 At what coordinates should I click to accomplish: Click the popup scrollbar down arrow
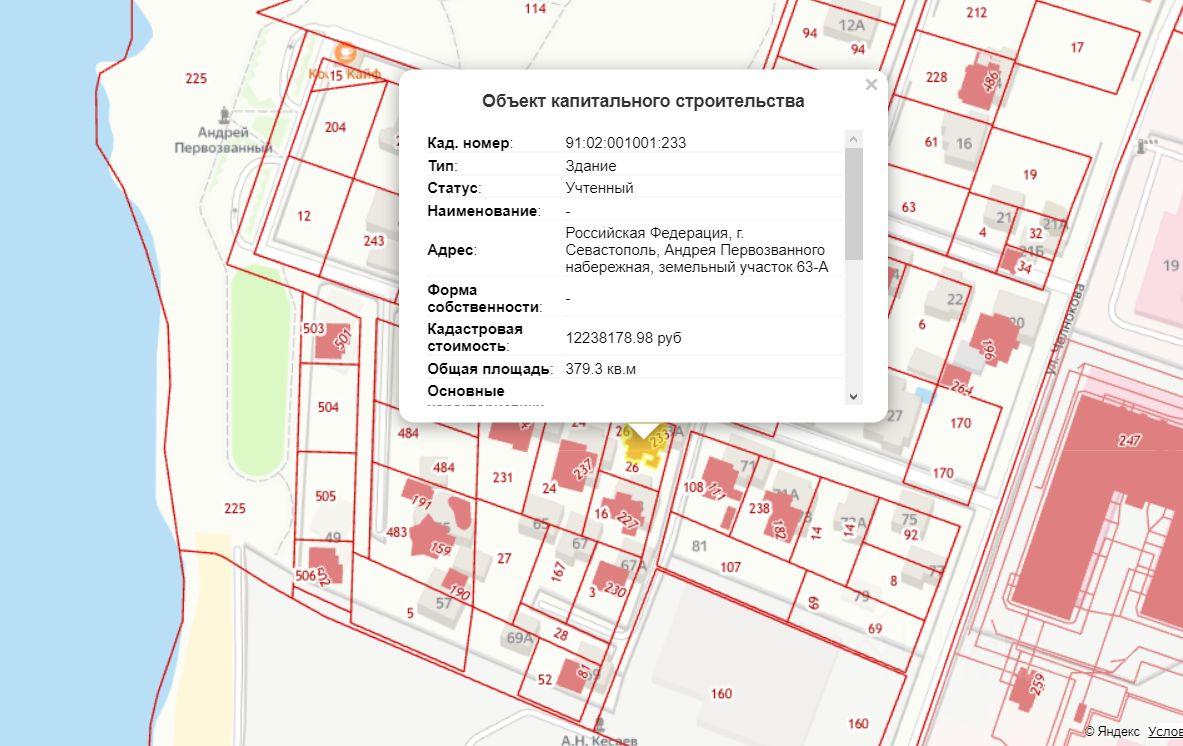pyautogui.click(x=853, y=396)
